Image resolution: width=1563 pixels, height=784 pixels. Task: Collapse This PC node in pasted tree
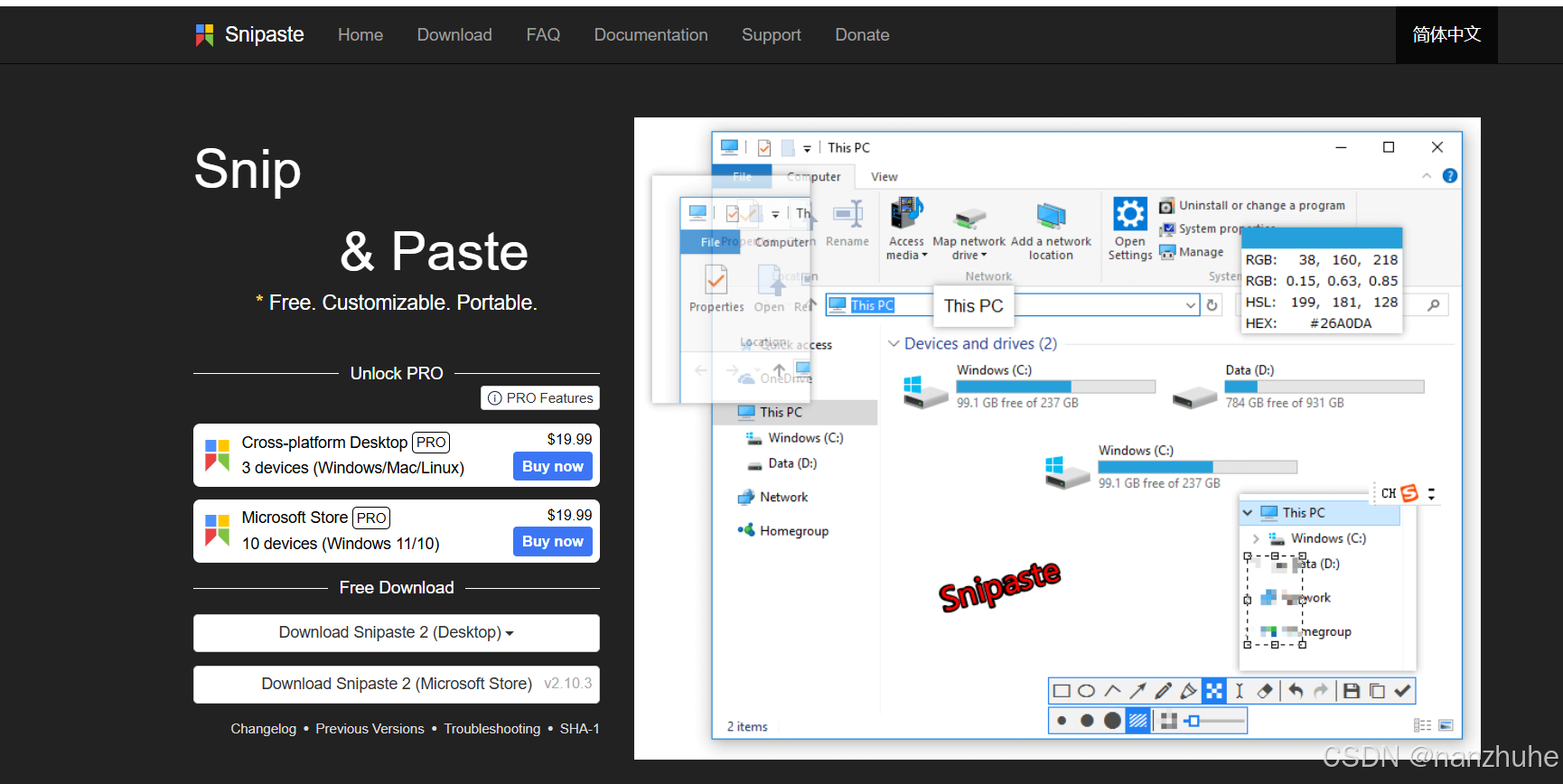pyautogui.click(x=1248, y=512)
